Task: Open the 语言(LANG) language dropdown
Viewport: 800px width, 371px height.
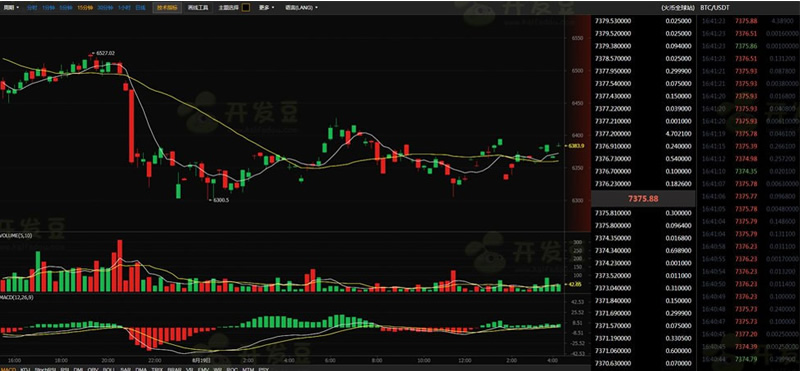Action: 301,8
